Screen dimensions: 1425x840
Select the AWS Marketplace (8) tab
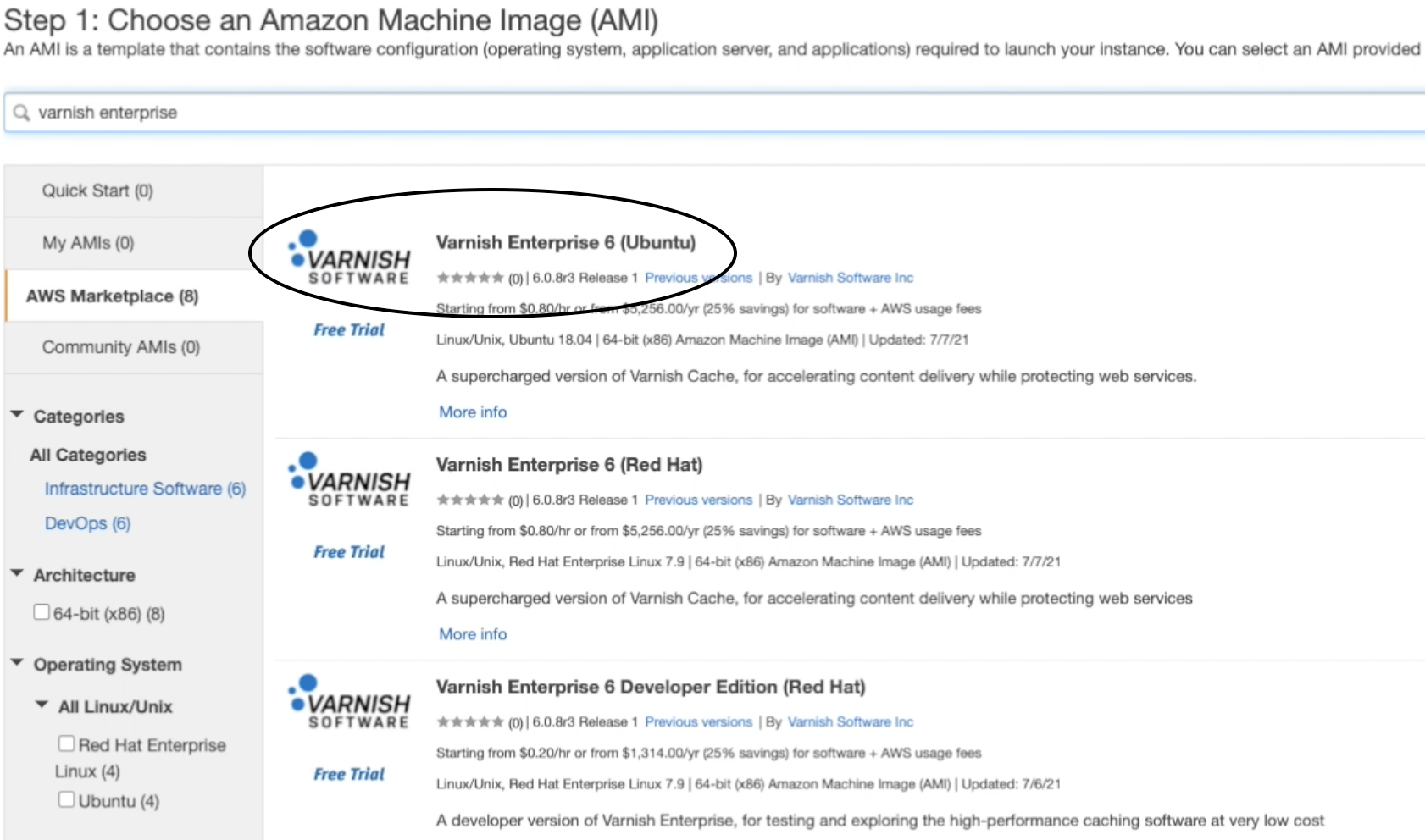(x=134, y=296)
